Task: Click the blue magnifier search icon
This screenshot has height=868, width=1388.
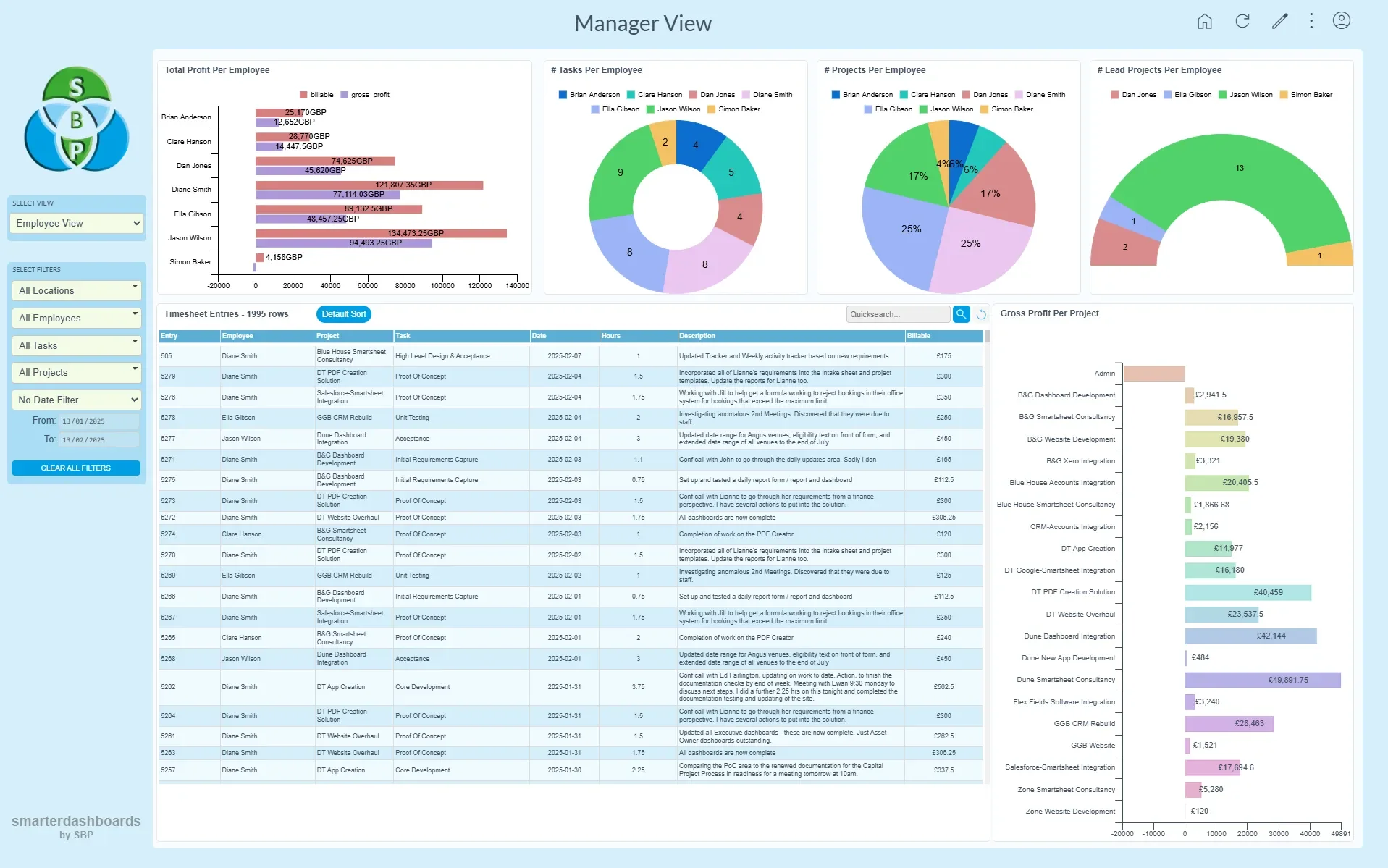Action: click(x=961, y=314)
